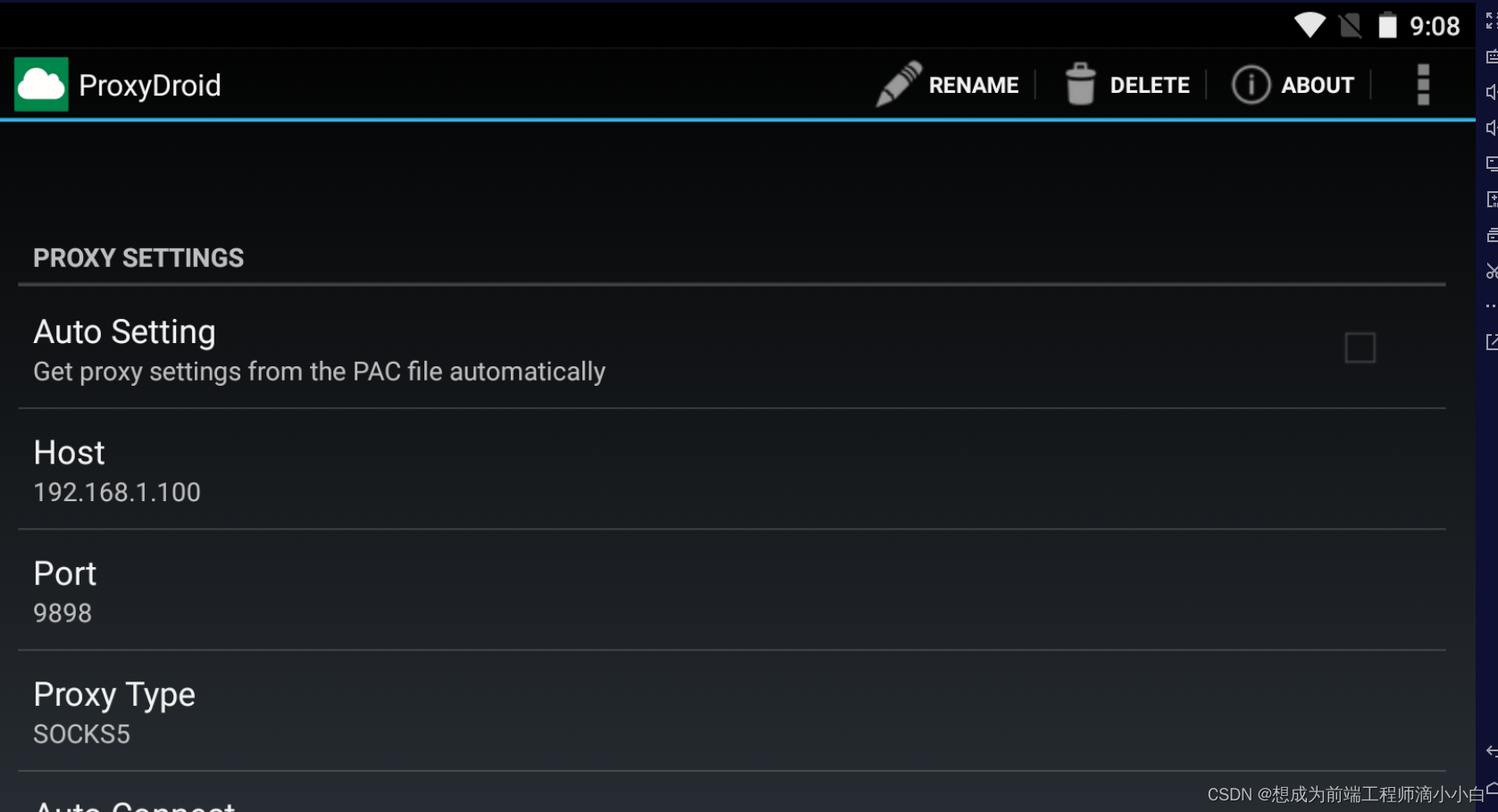
Task: Click the Auto Setting row title
Action: click(124, 332)
